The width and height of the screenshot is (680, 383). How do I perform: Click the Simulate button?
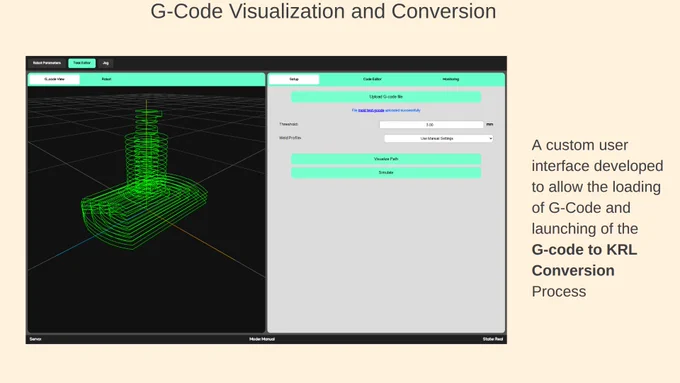coord(386,173)
